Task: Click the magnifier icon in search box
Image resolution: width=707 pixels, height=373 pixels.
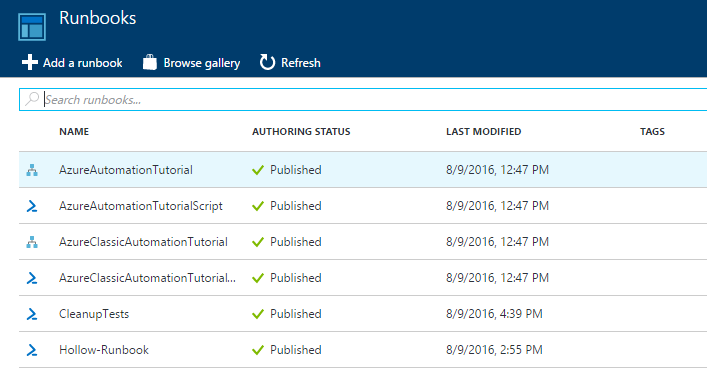Action: [32, 99]
